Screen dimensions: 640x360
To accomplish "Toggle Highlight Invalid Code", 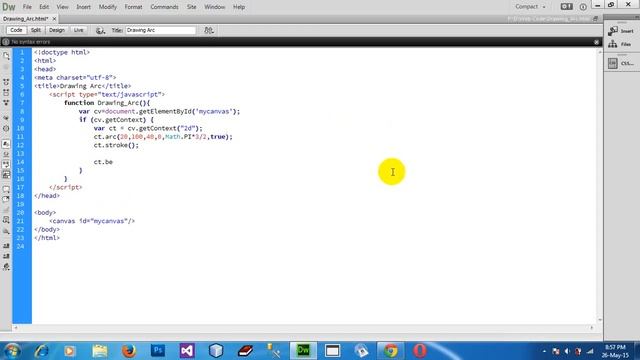I will 6,154.
